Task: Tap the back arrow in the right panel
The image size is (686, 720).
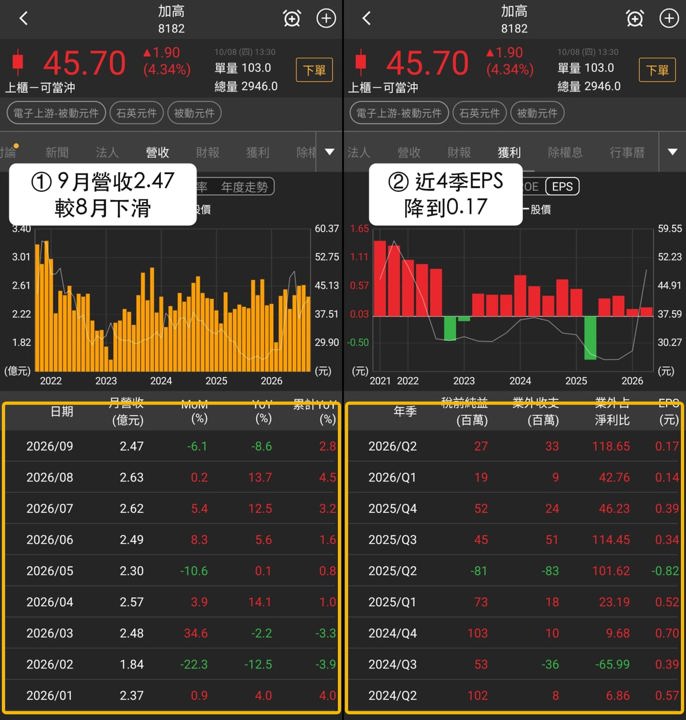Action: [366, 18]
